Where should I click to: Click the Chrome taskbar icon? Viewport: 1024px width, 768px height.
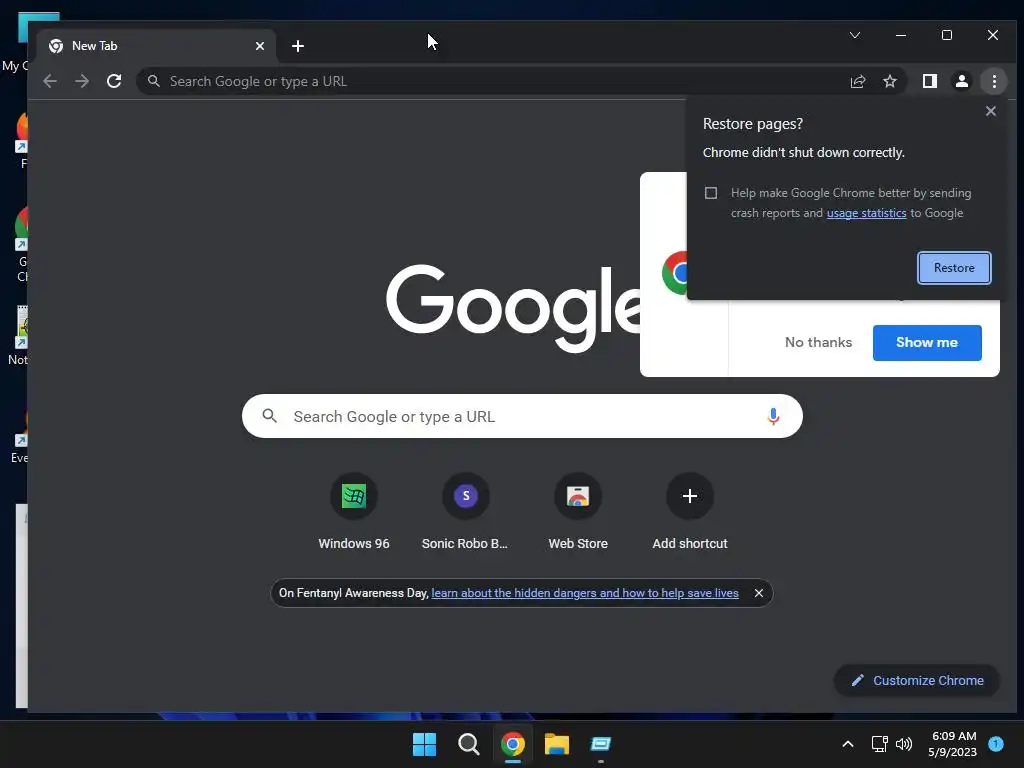pos(513,744)
